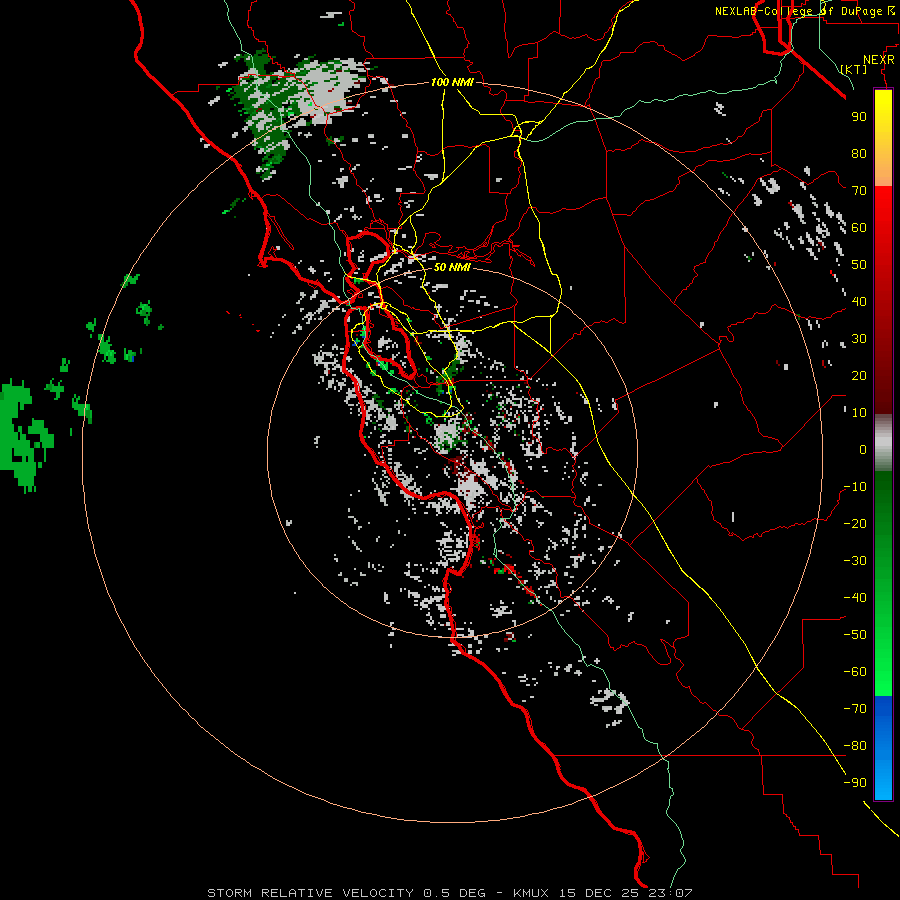Screen dimensions: 900x900
Task: Click the '-20' label on the velocity scale
Action: click(x=855, y=523)
